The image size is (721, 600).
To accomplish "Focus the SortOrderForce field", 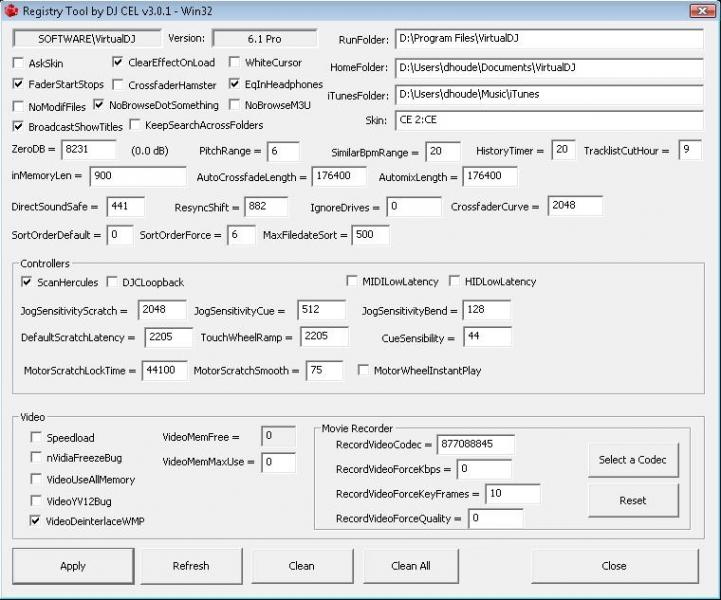I will coord(241,235).
